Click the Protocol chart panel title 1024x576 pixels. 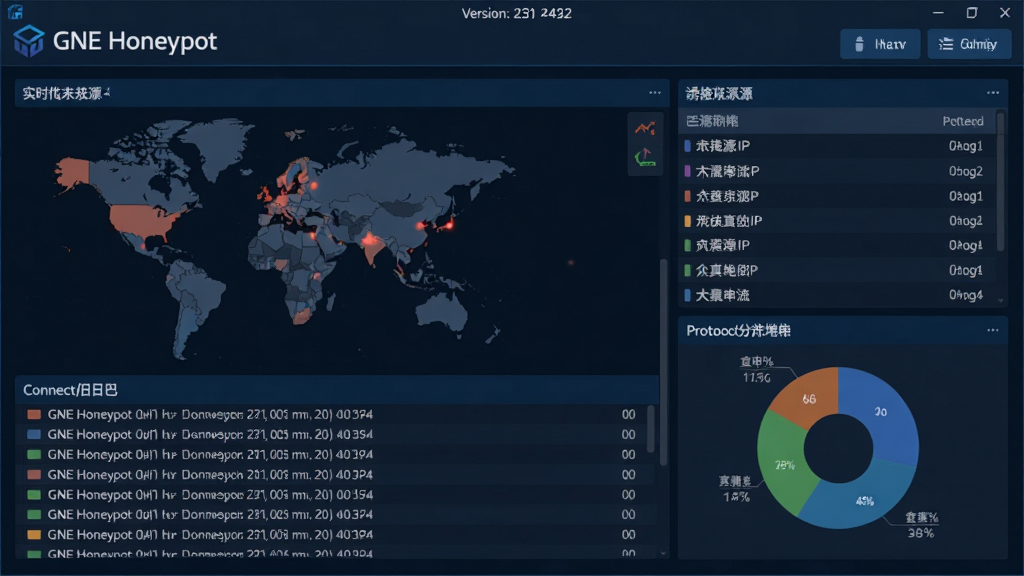click(x=738, y=330)
